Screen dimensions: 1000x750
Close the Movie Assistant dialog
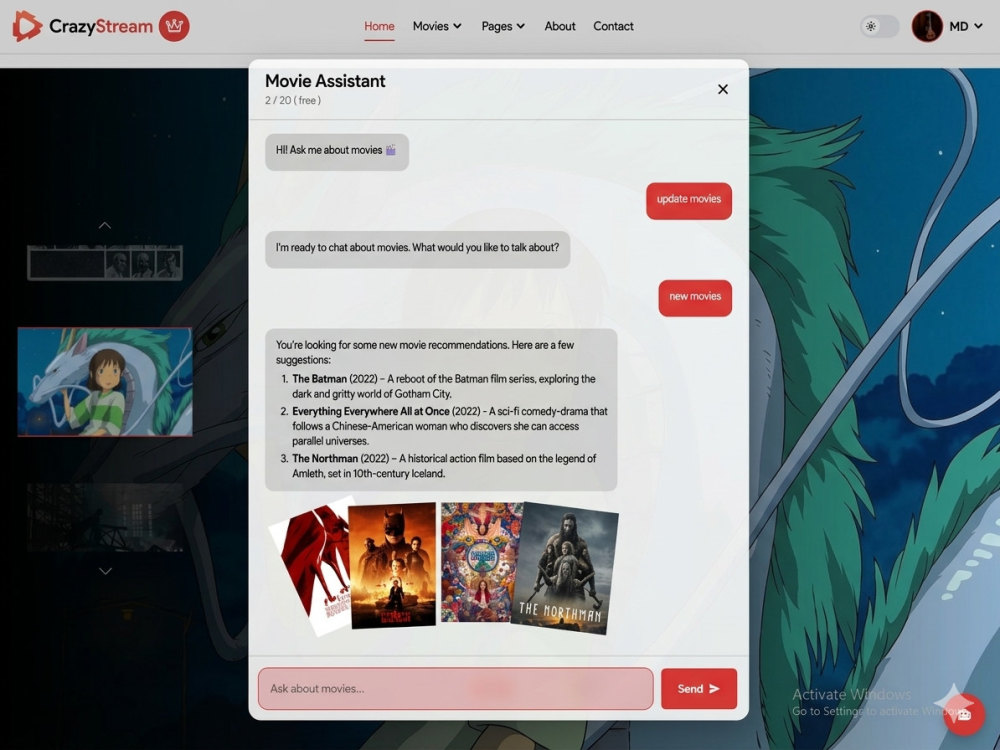click(723, 89)
